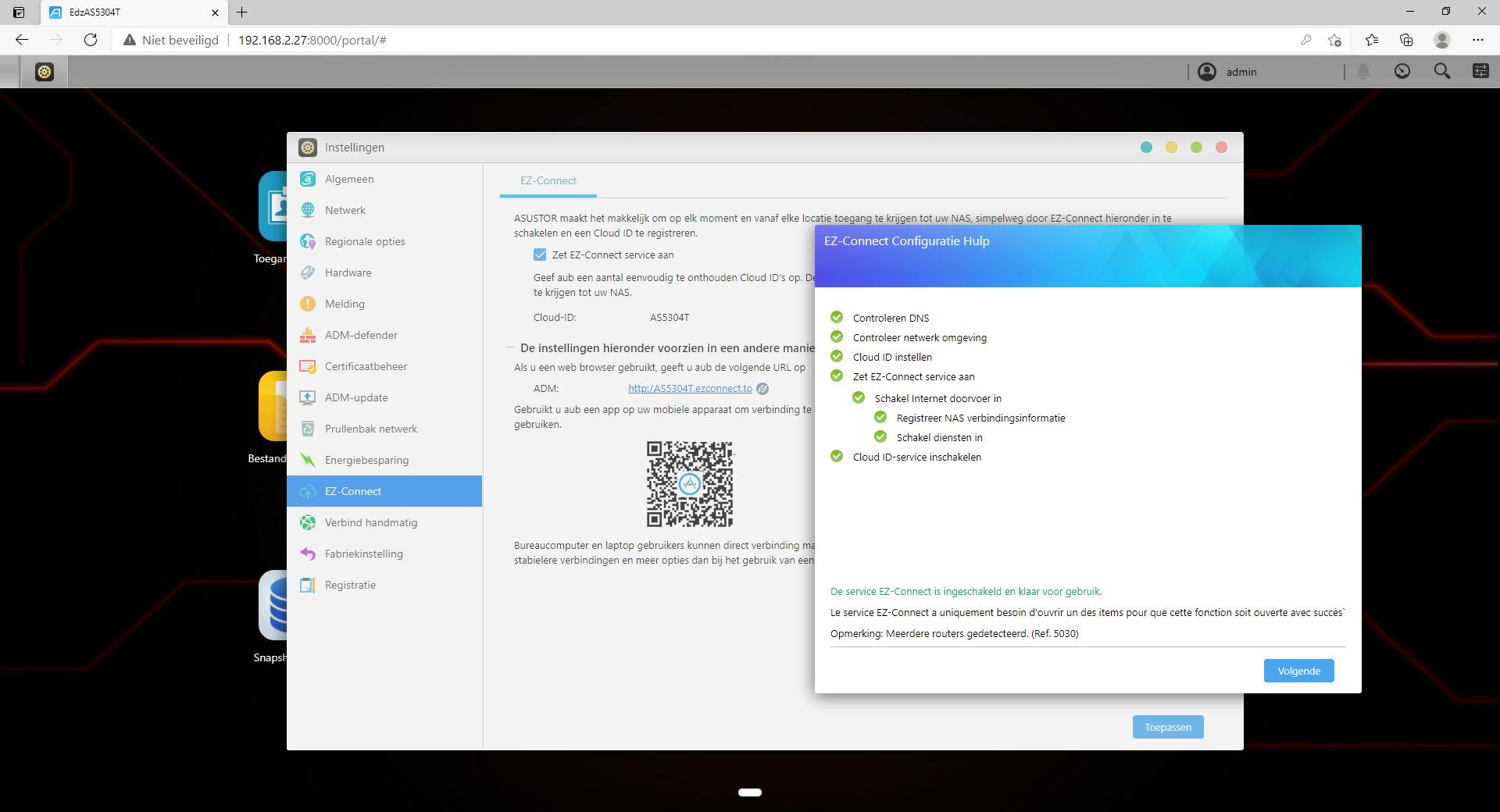Screen dimensions: 1500x812
Task: Select the Fabriekinstelling reset icon
Action: click(308, 554)
